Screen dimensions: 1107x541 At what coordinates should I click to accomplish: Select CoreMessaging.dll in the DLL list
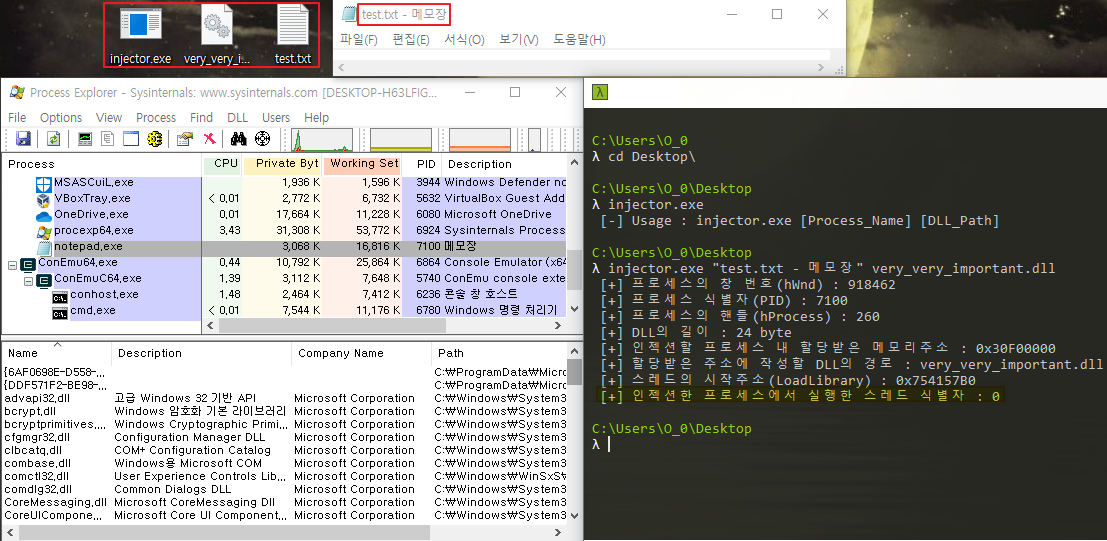coord(284,502)
